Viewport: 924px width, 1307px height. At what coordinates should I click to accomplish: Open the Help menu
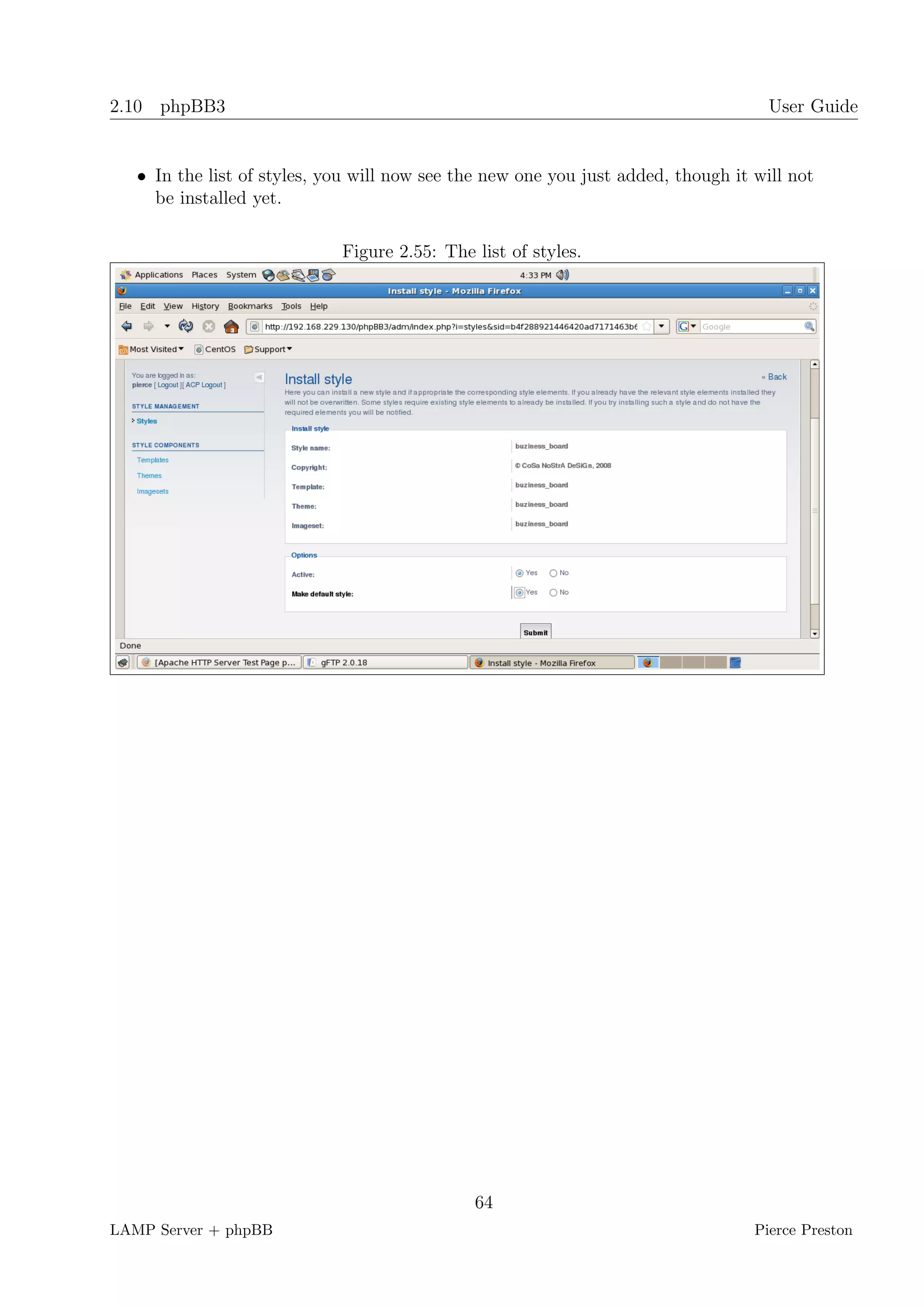[x=319, y=306]
